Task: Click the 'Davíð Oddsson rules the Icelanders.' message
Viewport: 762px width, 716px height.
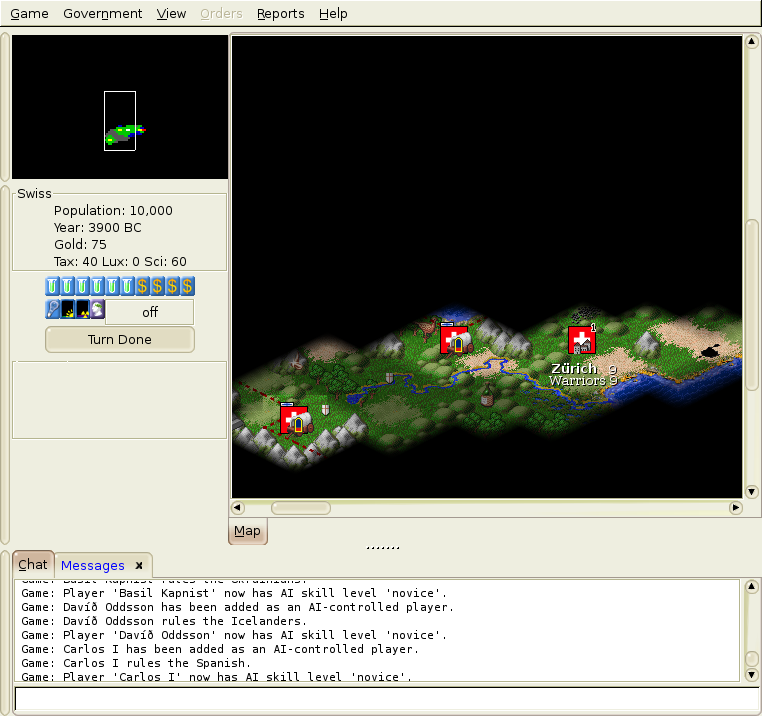Action: 164,621
